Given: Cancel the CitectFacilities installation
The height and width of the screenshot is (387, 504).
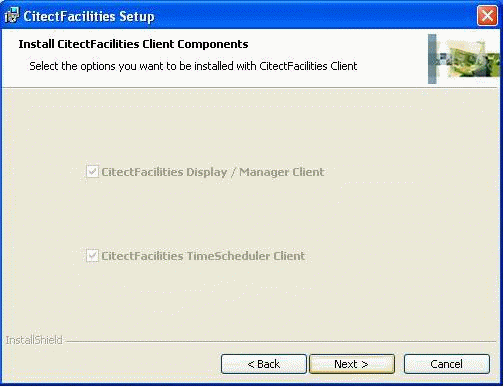Looking at the screenshot, I should (x=447, y=364).
